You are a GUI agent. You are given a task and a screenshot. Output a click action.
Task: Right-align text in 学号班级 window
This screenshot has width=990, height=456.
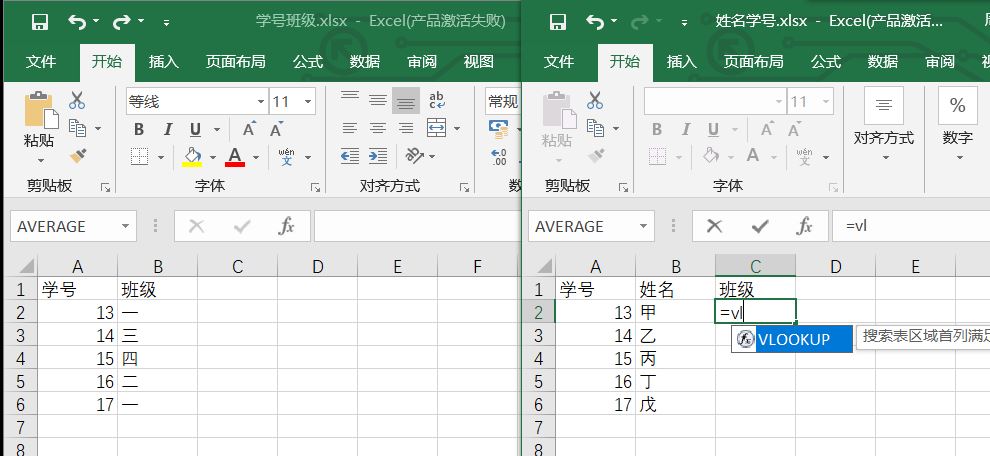point(406,129)
